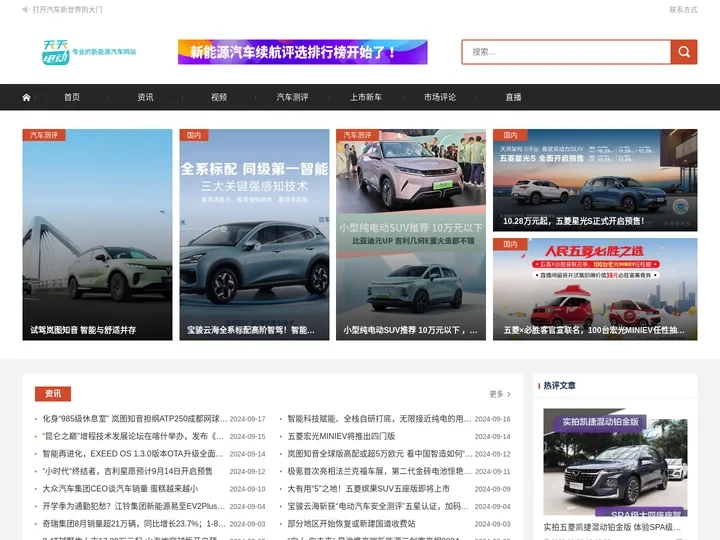Click the date 2024-09-16 in news list
Viewport: 720px width, 540px height.
tap(493, 419)
